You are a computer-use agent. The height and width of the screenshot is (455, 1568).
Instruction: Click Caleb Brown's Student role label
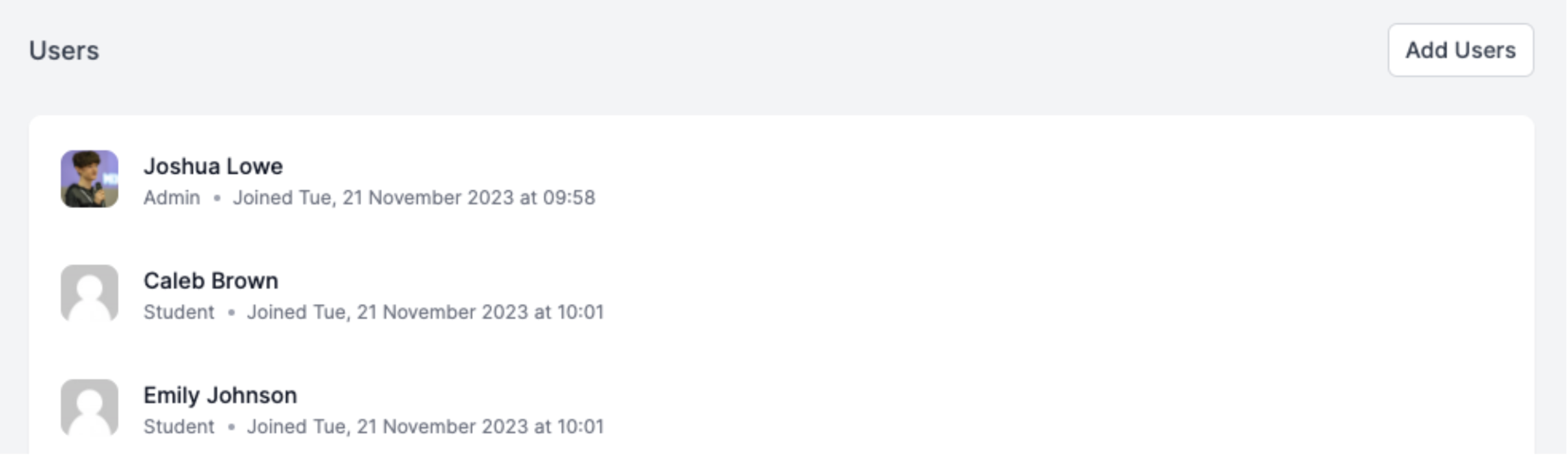pyautogui.click(x=179, y=311)
